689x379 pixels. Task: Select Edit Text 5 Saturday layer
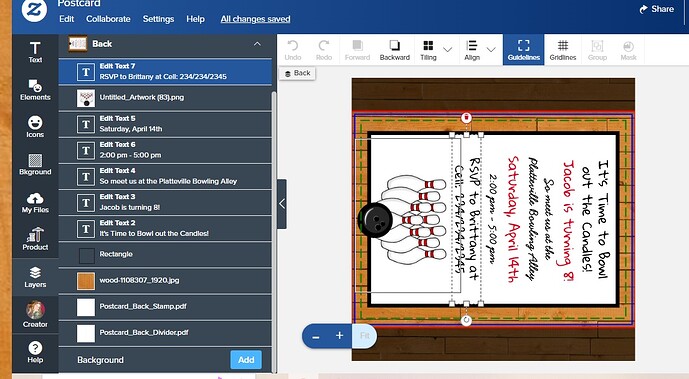(x=165, y=124)
